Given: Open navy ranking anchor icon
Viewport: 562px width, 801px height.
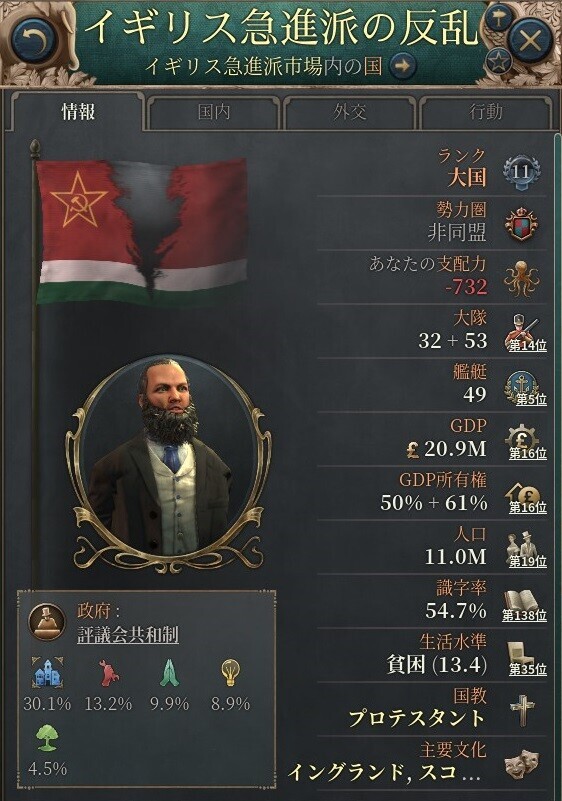Looking at the screenshot, I should click(x=525, y=388).
